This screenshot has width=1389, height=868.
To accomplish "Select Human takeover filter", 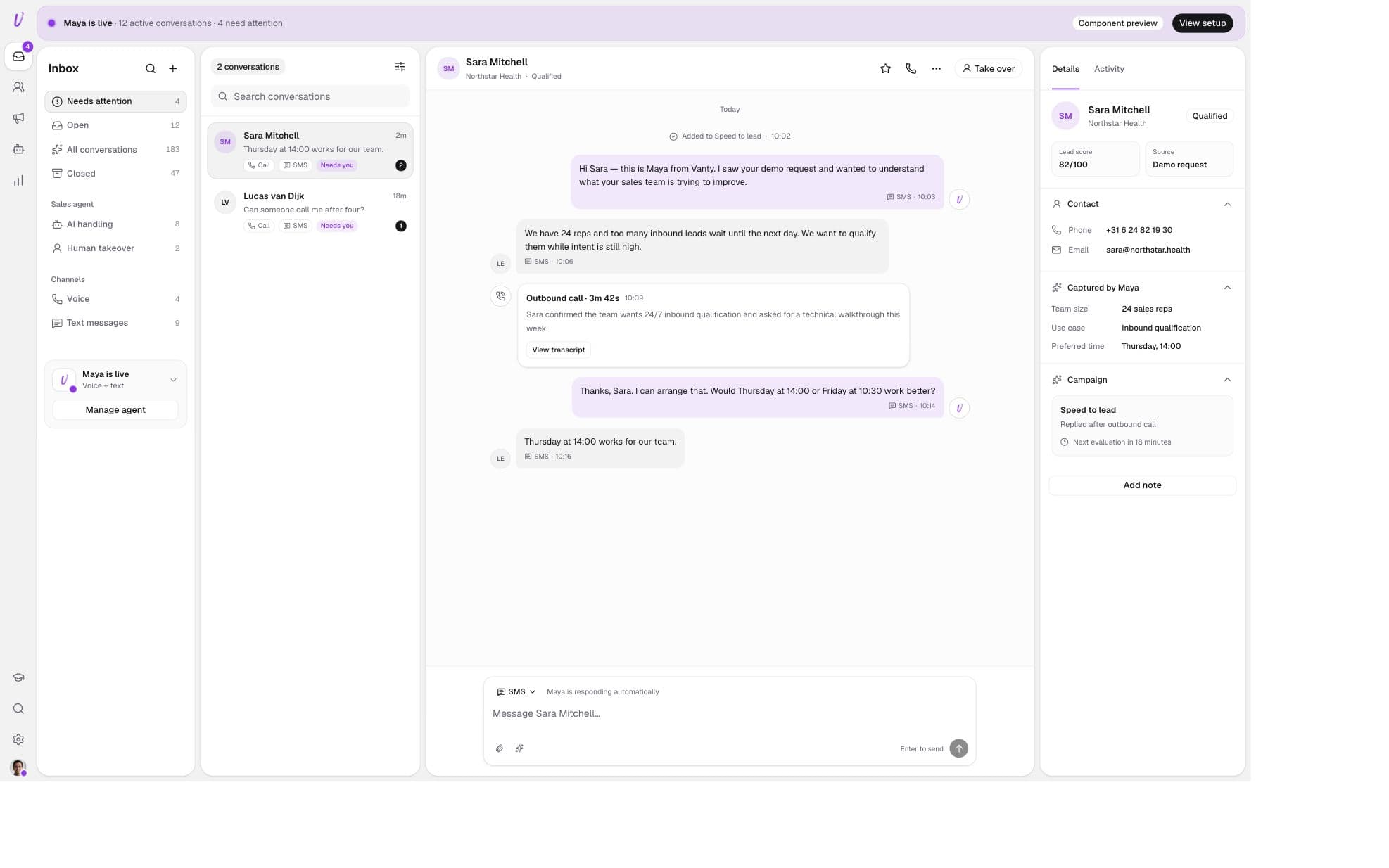I will click(x=115, y=248).
